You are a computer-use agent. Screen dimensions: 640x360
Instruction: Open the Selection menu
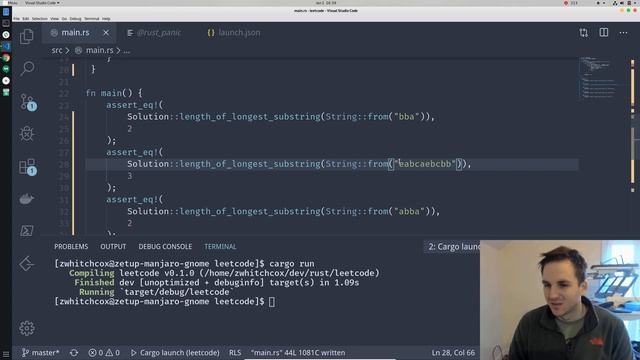40,19
